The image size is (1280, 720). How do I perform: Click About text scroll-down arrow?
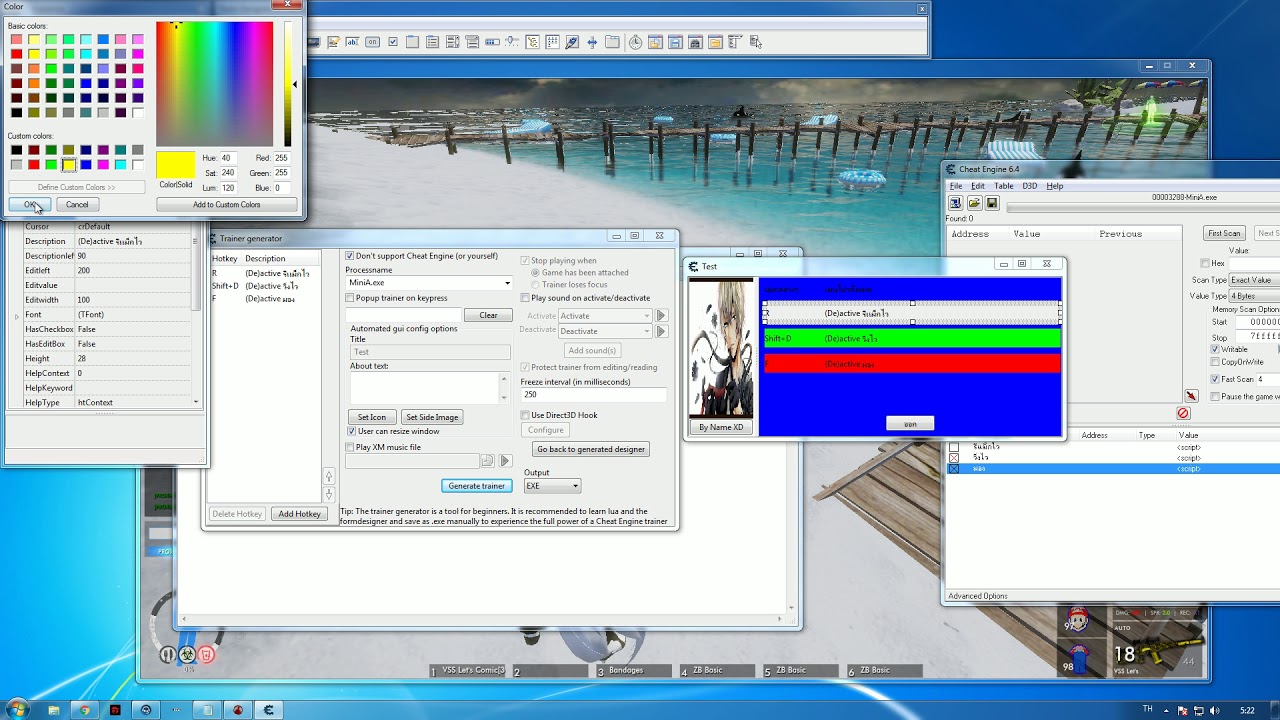coord(506,397)
